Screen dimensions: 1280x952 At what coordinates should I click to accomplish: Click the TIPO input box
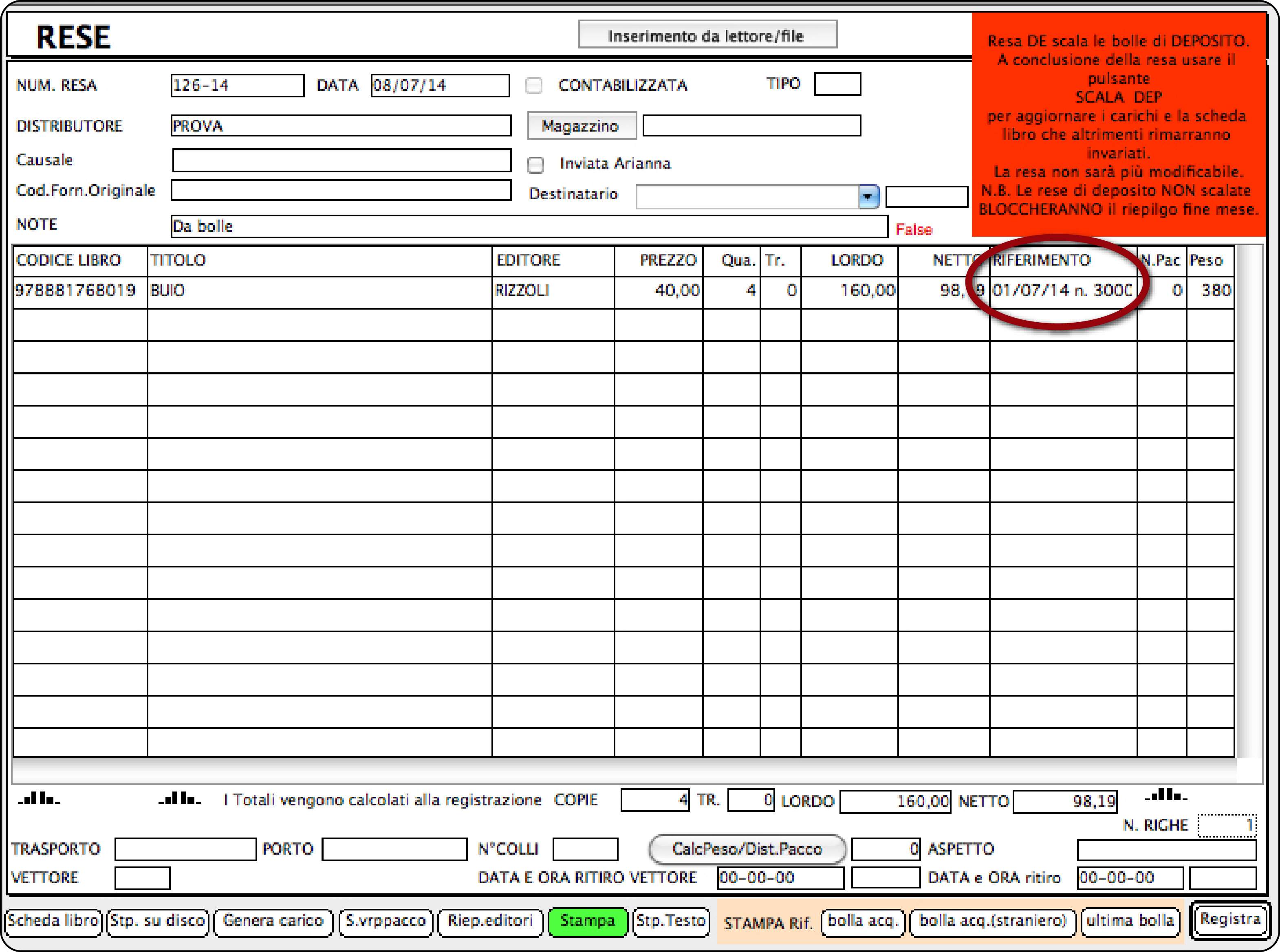[x=837, y=84]
